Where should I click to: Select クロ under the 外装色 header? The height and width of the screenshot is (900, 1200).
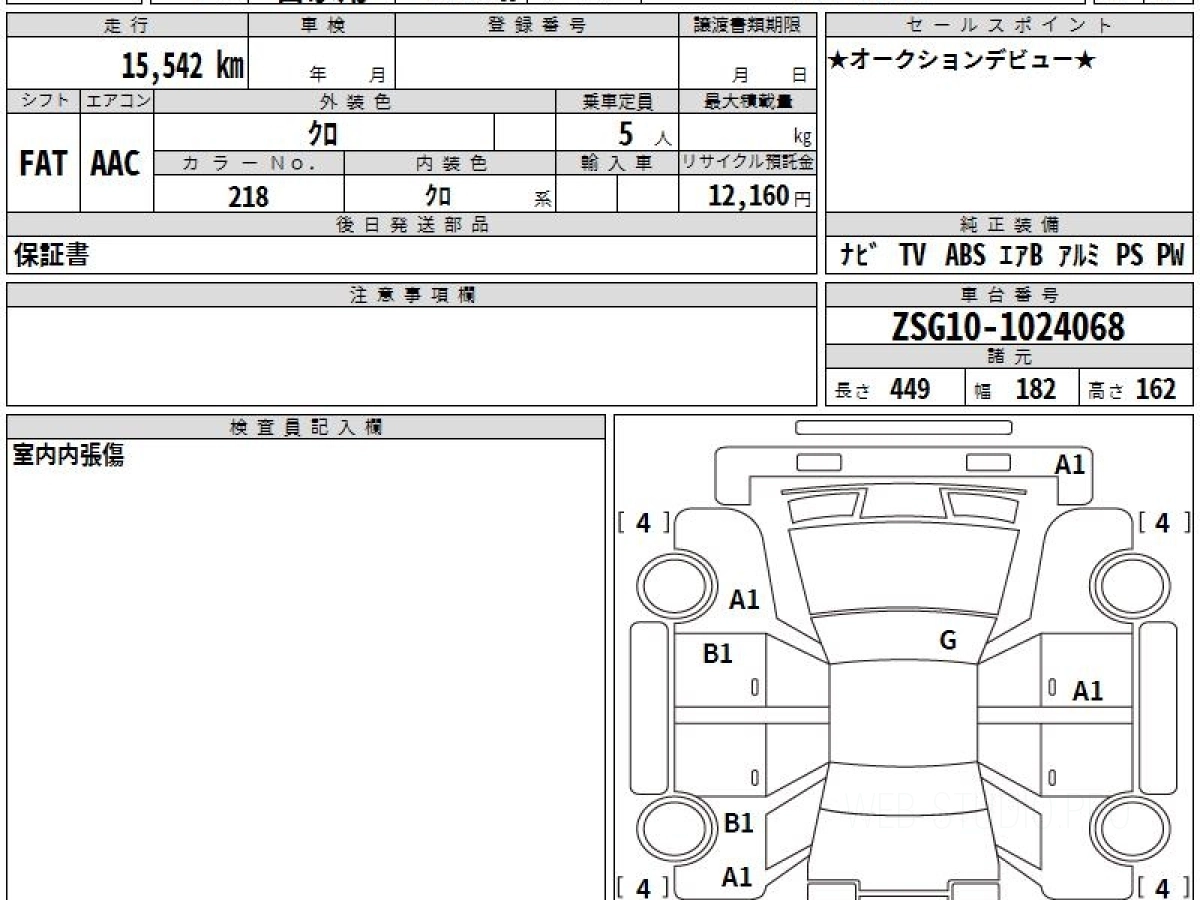click(x=323, y=132)
